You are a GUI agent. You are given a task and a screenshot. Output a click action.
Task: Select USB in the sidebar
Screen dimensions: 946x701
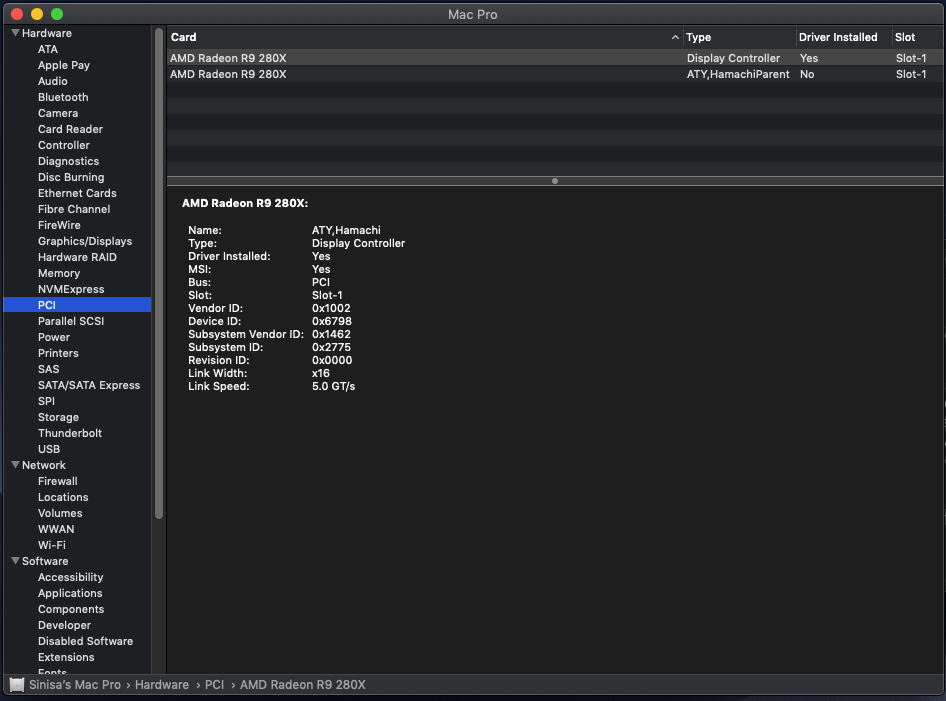pyautogui.click(x=49, y=449)
